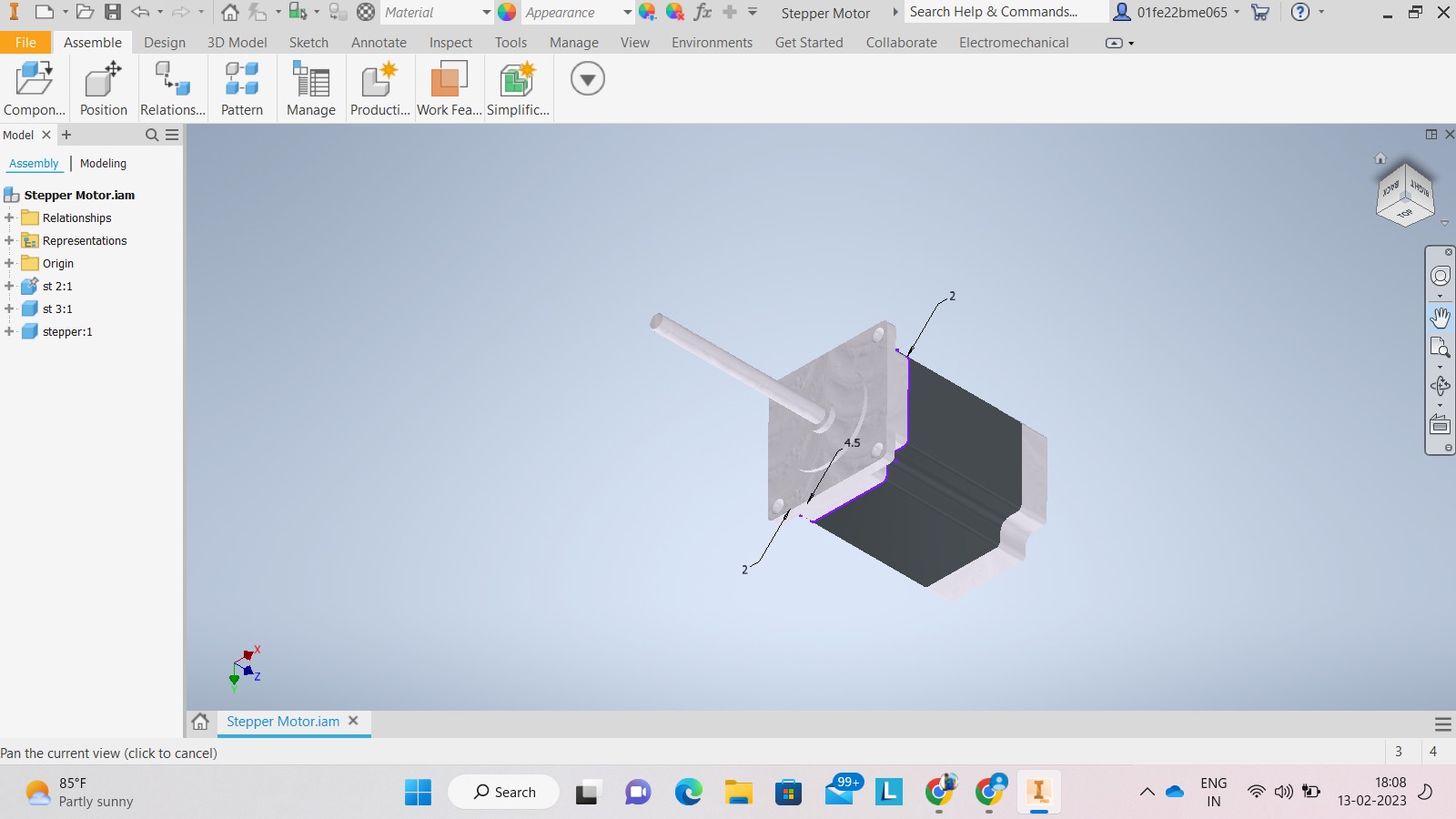Open the ViewCube options dropdown arrow

pyautogui.click(x=1444, y=223)
